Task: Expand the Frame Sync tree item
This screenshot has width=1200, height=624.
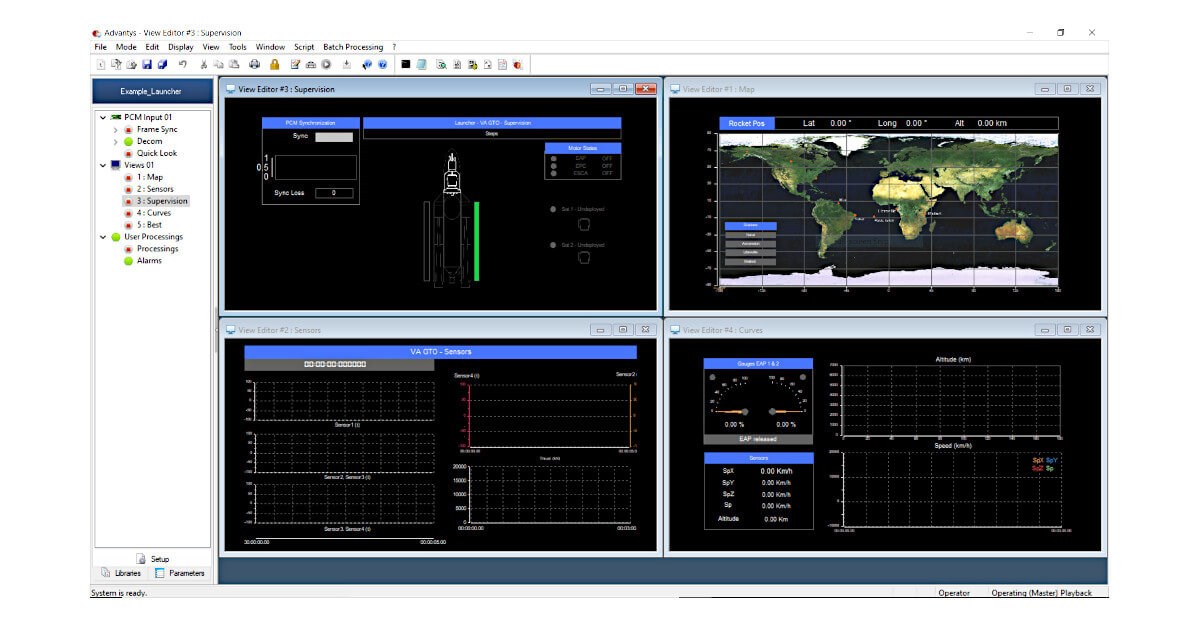Action: pyautogui.click(x=115, y=129)
